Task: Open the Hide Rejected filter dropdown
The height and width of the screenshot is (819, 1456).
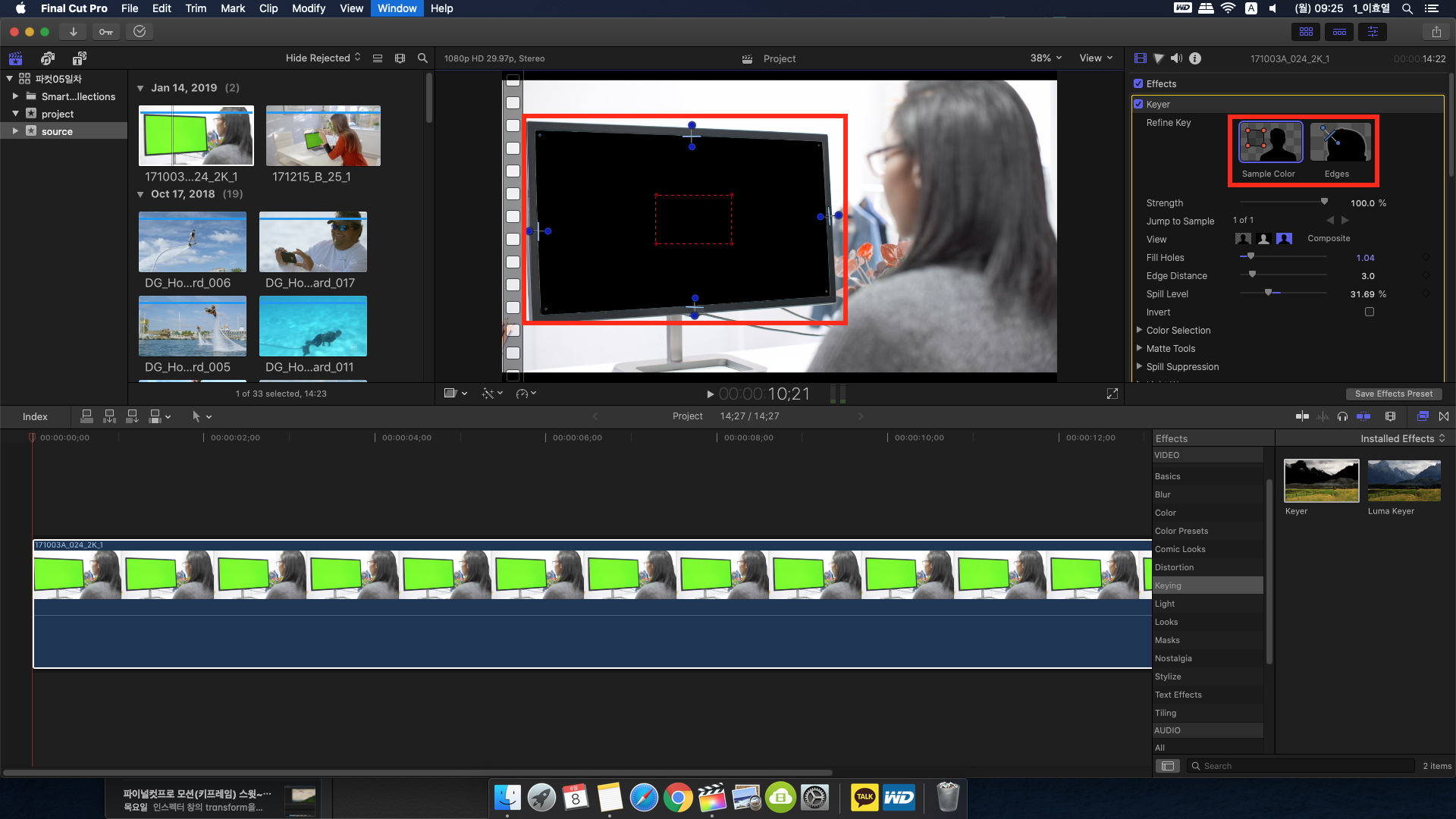Action: point(323,58)
